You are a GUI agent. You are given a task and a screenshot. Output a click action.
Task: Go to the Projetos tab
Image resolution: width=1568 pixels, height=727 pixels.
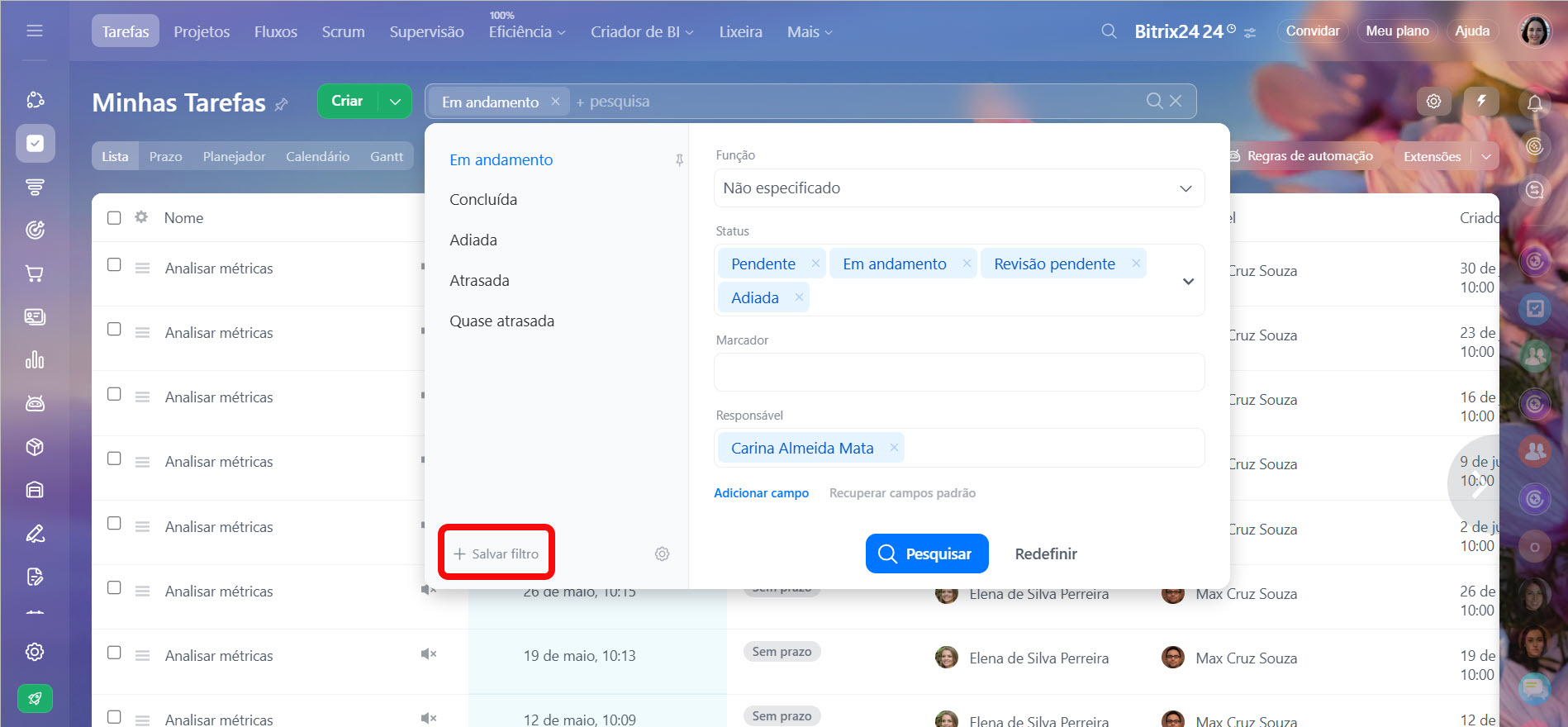[202, 31]
